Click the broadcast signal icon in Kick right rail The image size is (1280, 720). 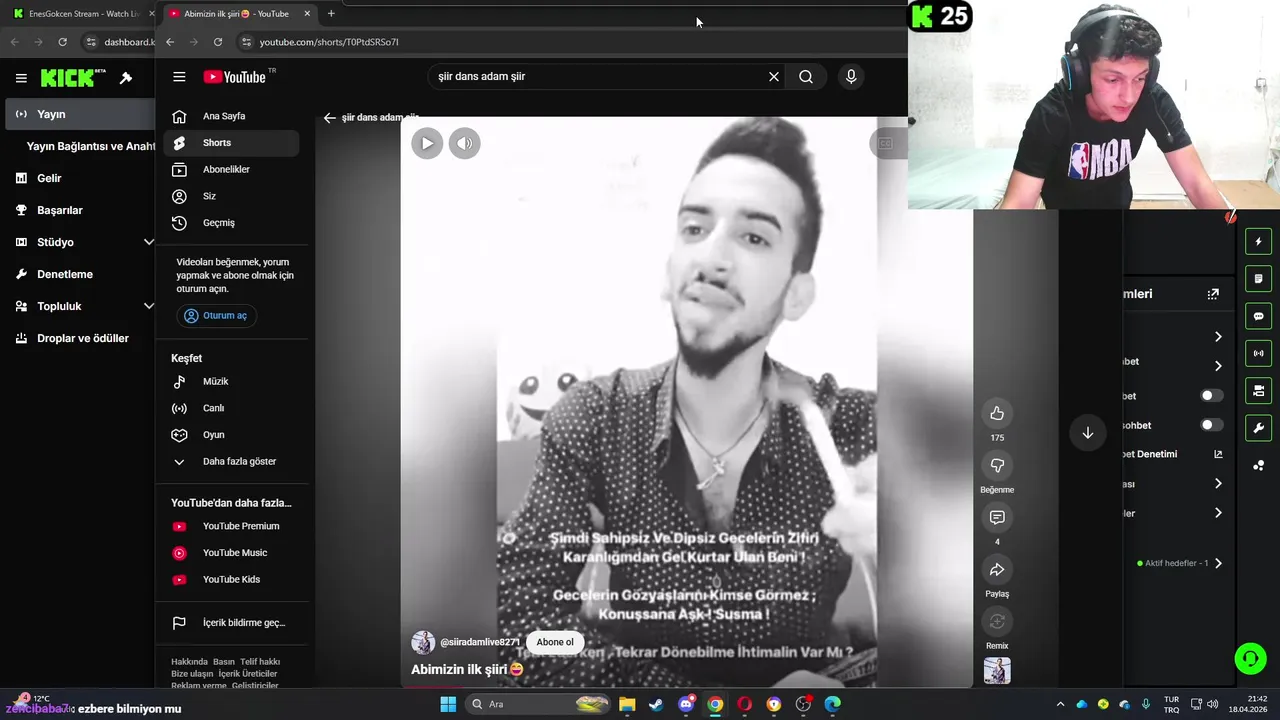(1259, 353)
